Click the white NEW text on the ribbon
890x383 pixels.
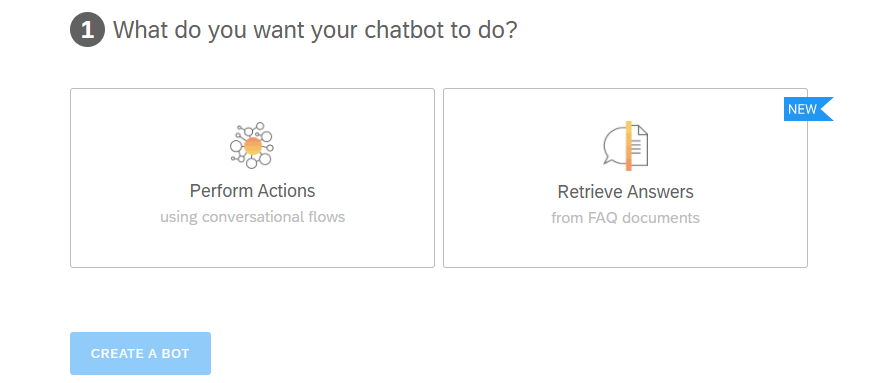tap(802, 109)
